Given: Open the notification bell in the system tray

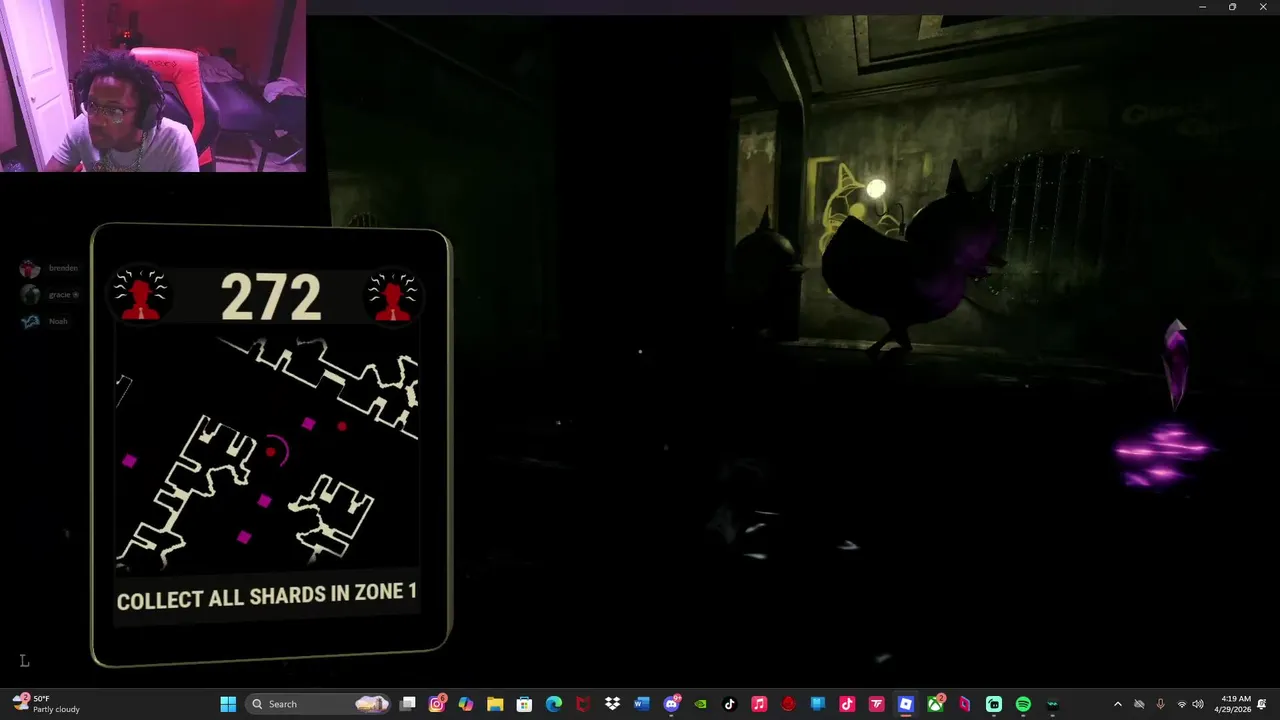Looking at the screenshot, I should click(x=1263, y=704).
